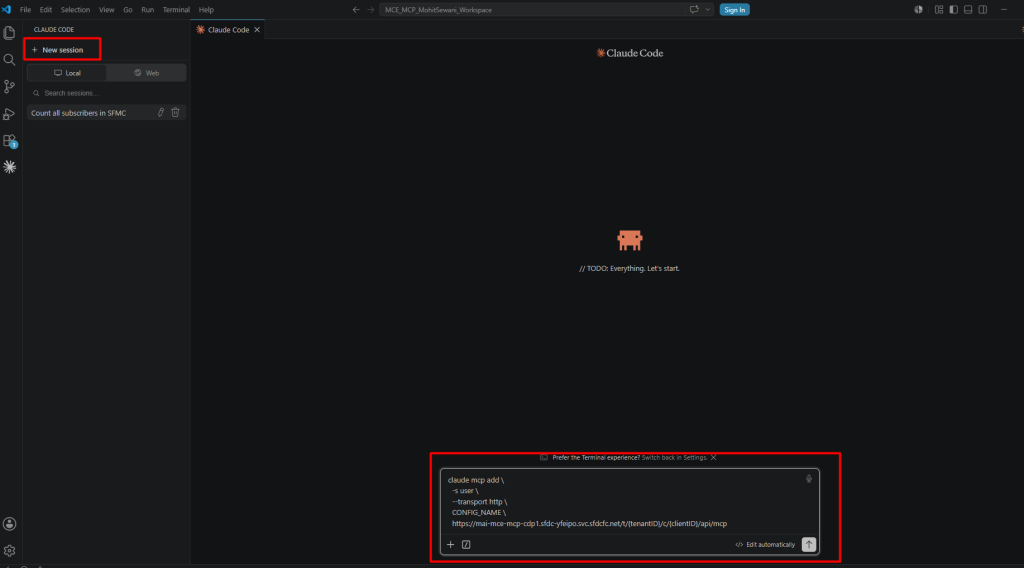Open the File menu
This screenshot has width=1024, height=568.
point(25,10)
